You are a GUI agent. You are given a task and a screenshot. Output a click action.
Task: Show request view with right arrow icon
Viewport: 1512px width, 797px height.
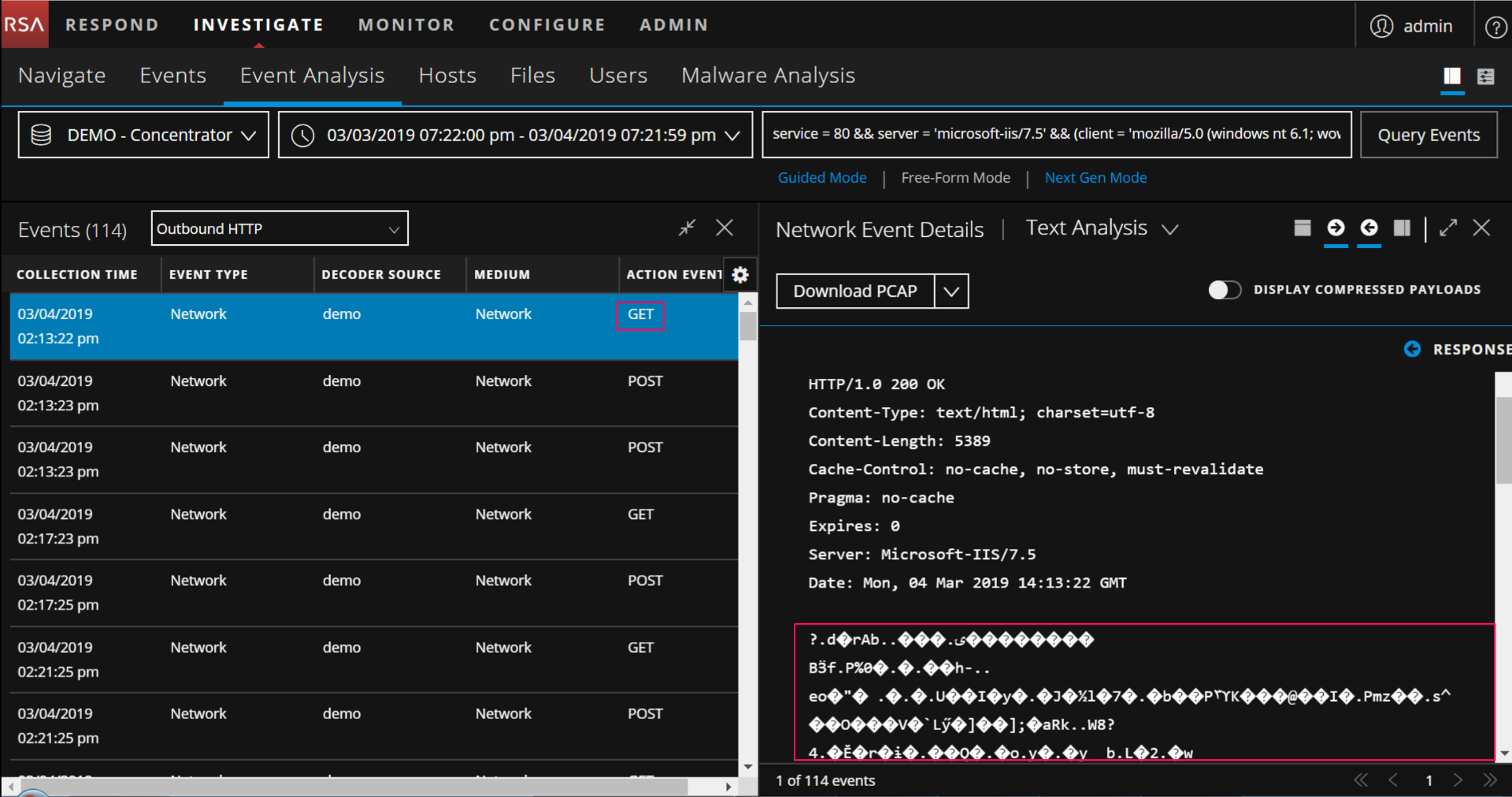point(1336,228)
